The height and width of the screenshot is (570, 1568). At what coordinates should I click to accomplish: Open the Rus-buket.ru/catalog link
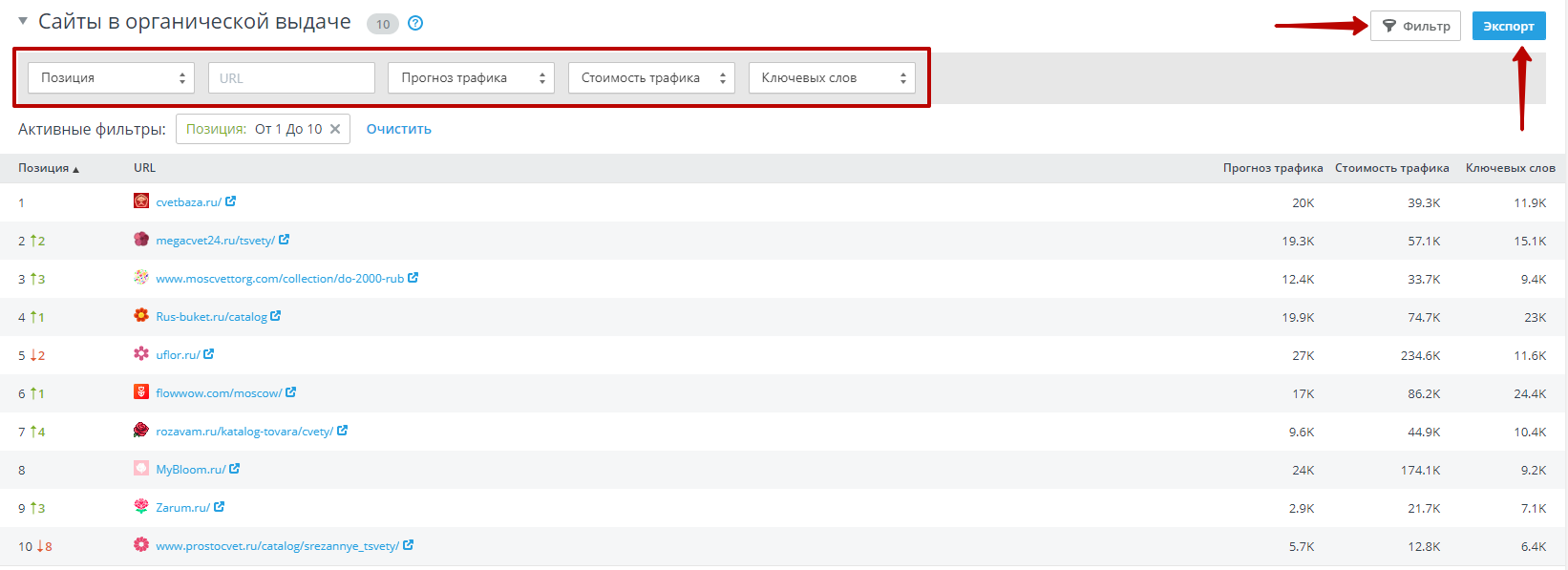pos(212,317)
